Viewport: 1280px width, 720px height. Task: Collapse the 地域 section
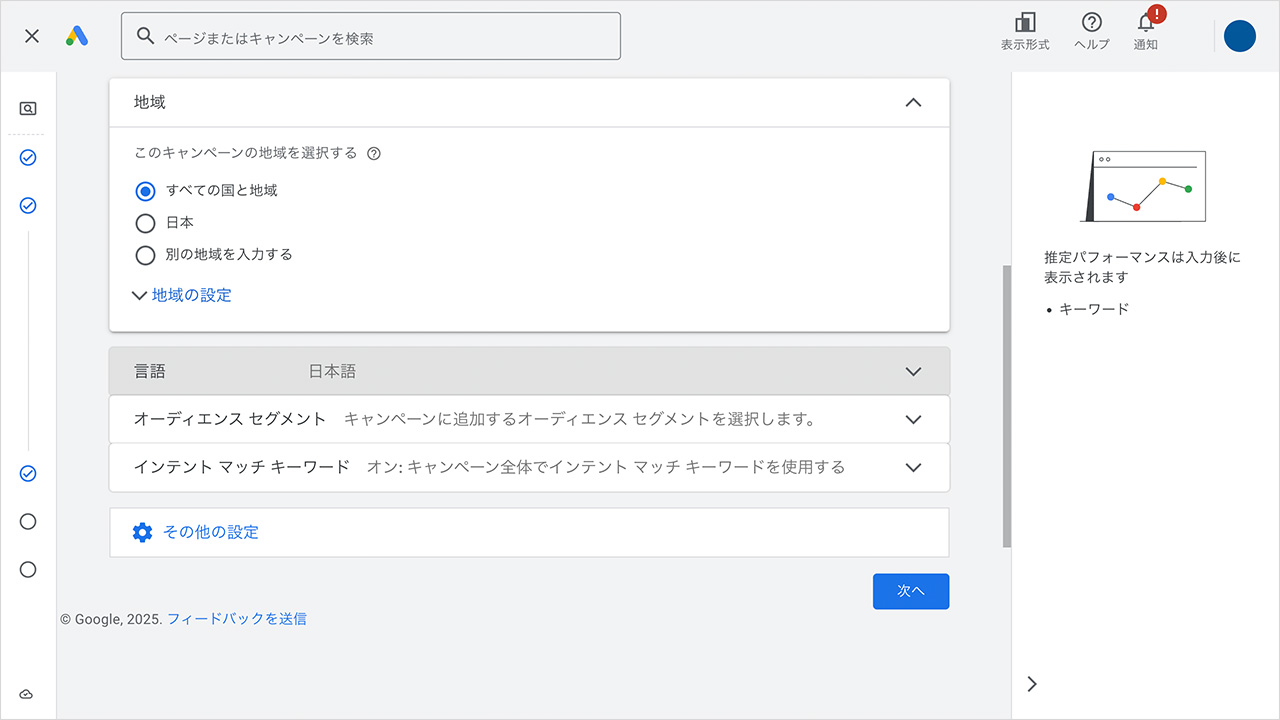[x=912, y=102]
